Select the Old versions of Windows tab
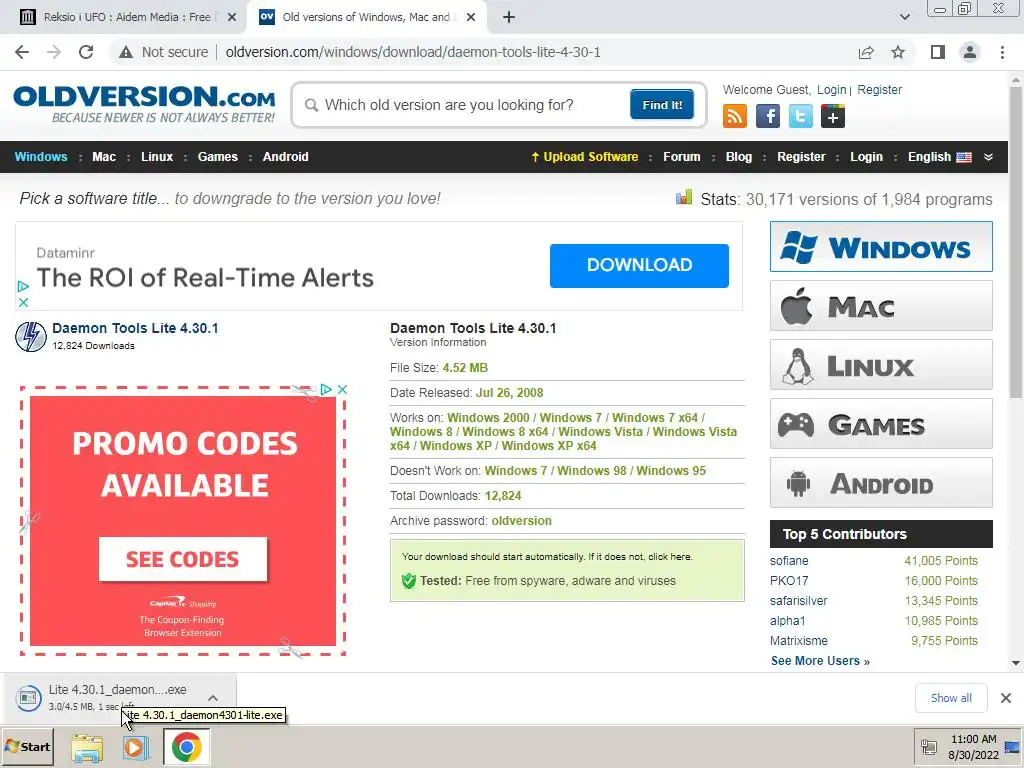Viewport: 1024px width, 768px height. coord(367,17)
